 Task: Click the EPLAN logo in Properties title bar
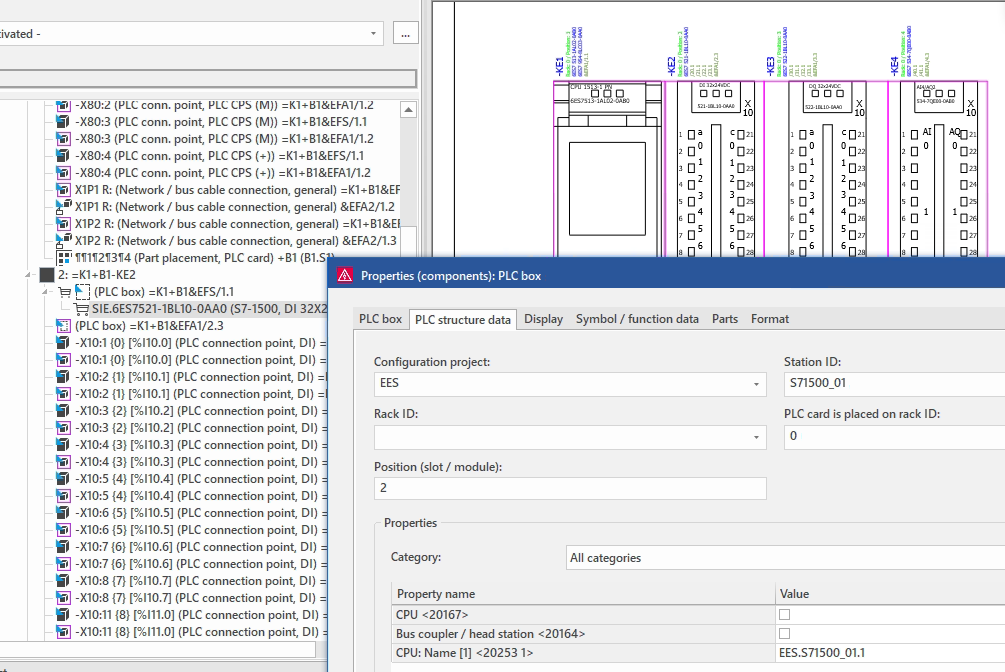(345, 276)
